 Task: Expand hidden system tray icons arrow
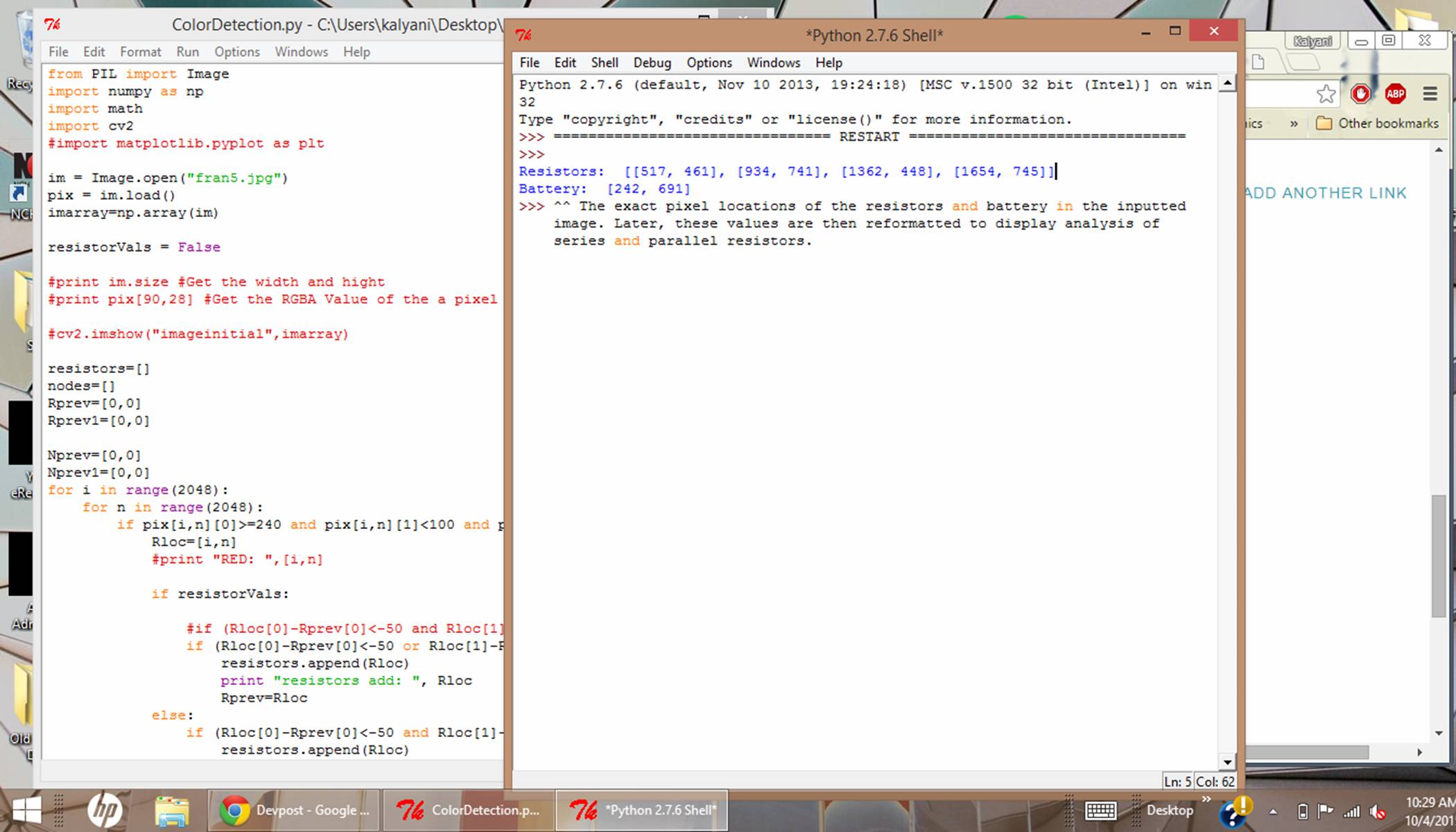click(x=1273, y=811)
